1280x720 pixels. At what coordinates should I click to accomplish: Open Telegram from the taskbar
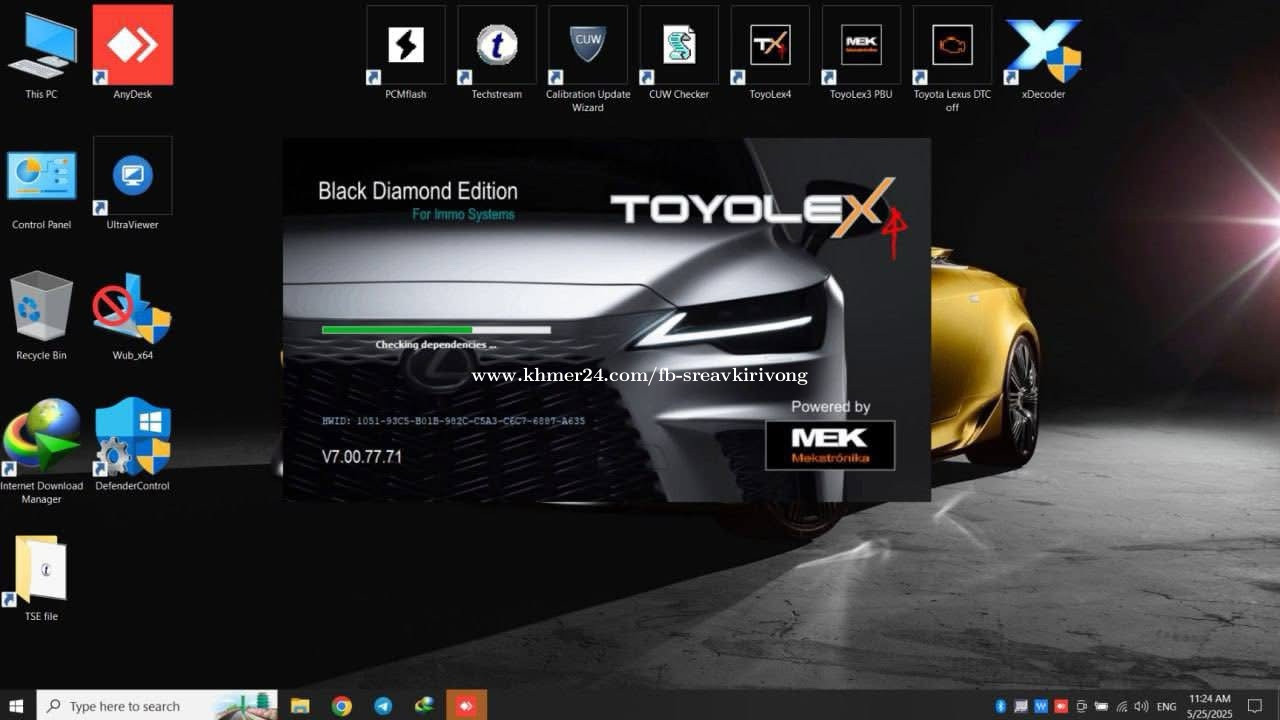pos(383,706)
